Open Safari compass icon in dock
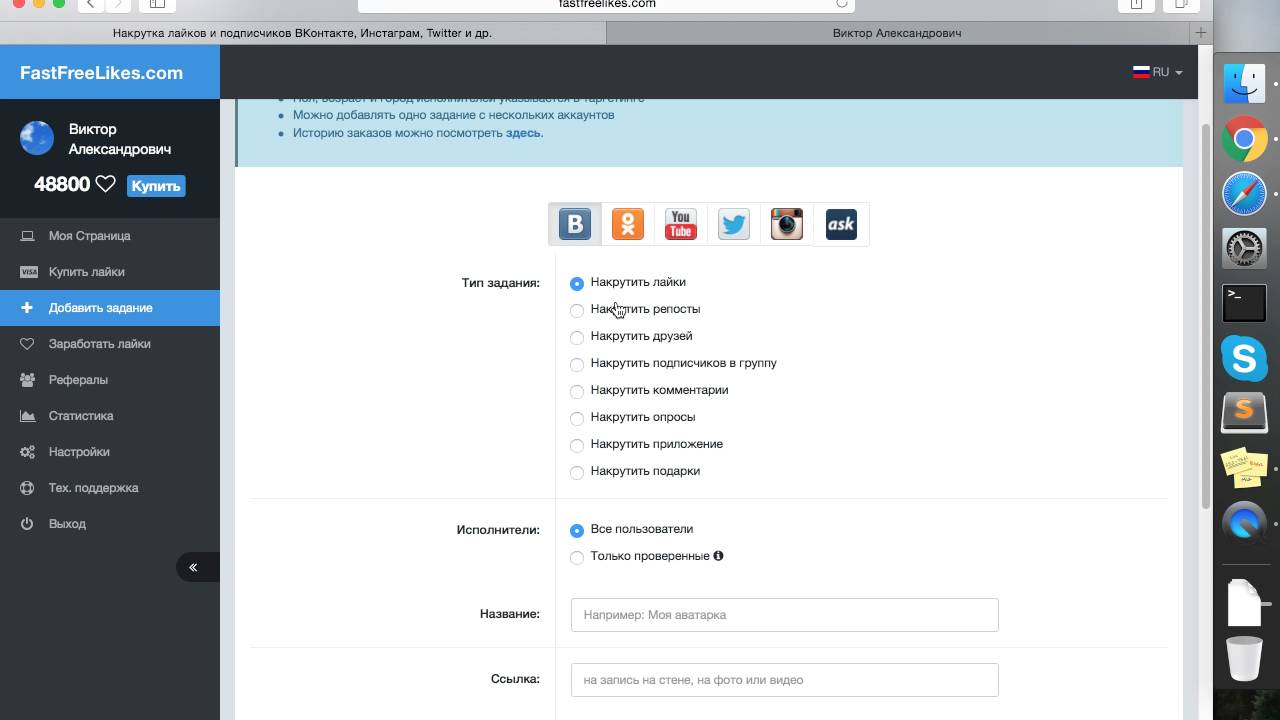Viewport: 1280px width, 720px height. [1244, 194]
